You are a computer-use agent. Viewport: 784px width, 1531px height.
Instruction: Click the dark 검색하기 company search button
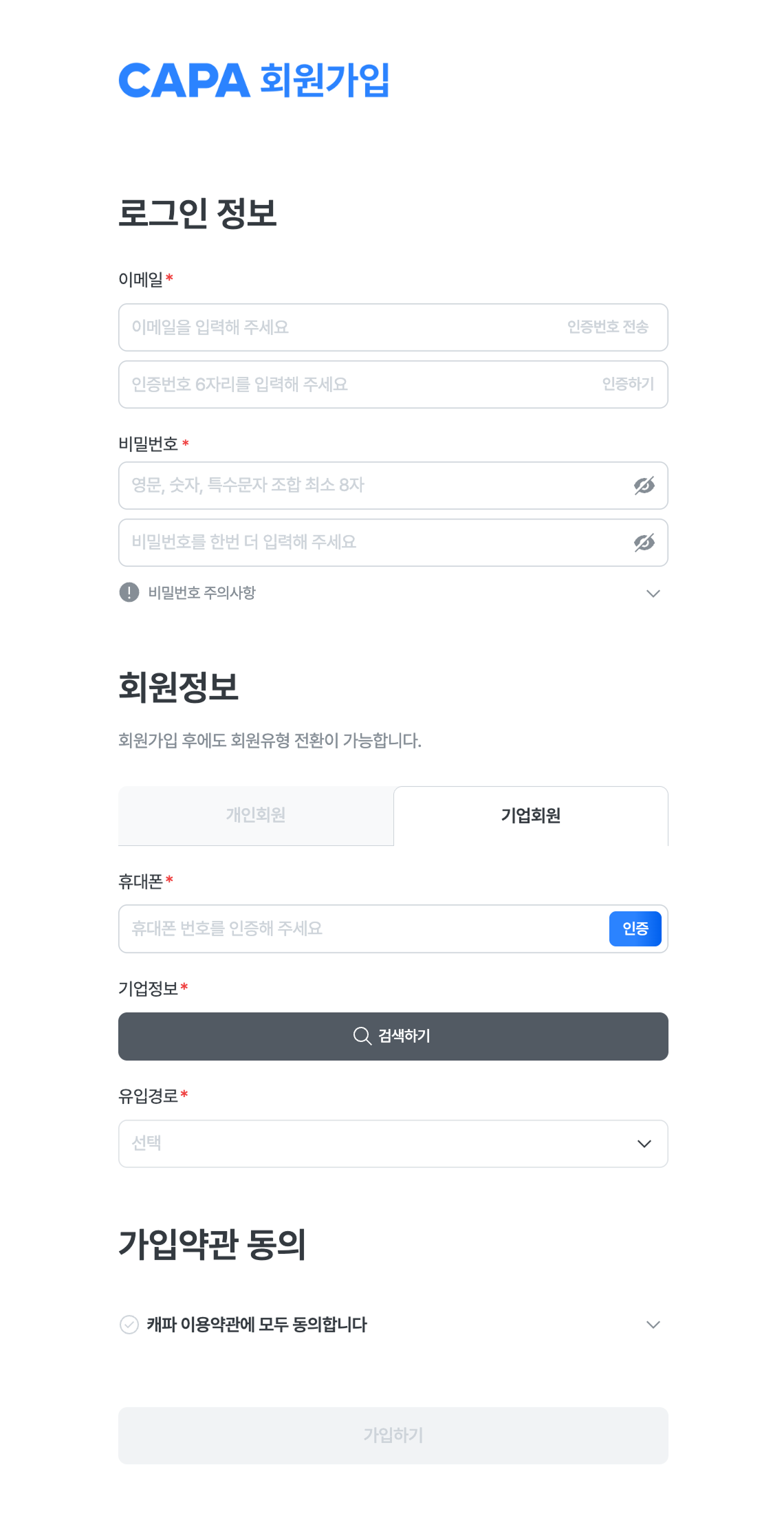(x=393, y=1036)
